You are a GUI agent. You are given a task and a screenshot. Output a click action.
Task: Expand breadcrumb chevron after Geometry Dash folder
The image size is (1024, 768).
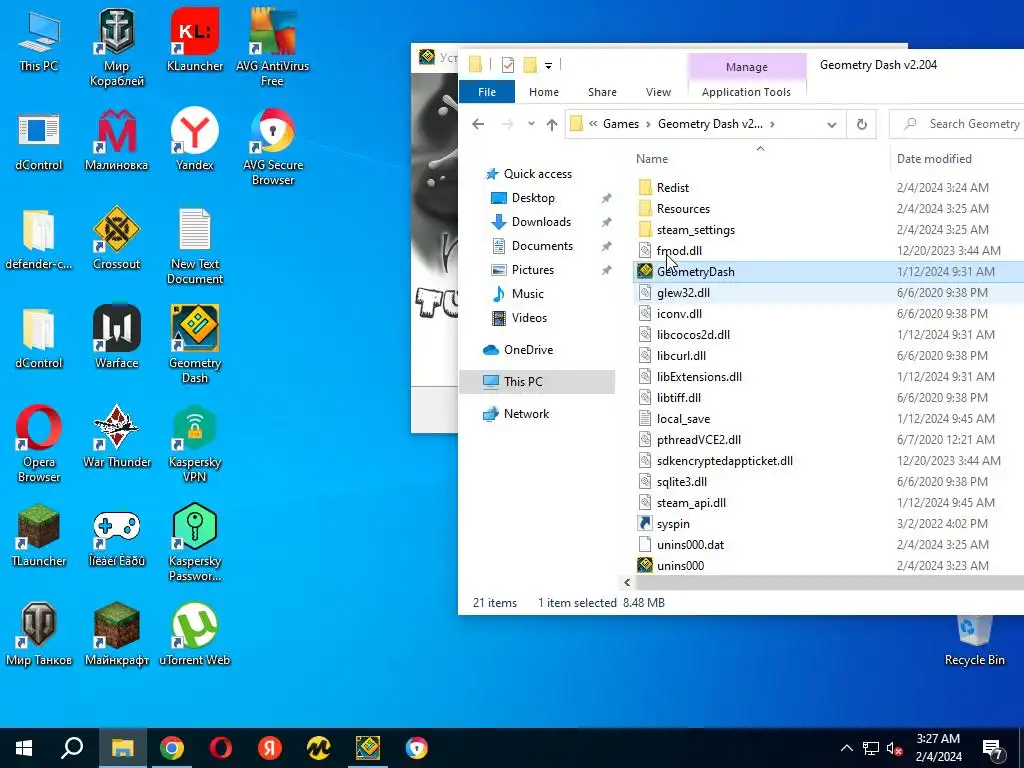(773, 124)
